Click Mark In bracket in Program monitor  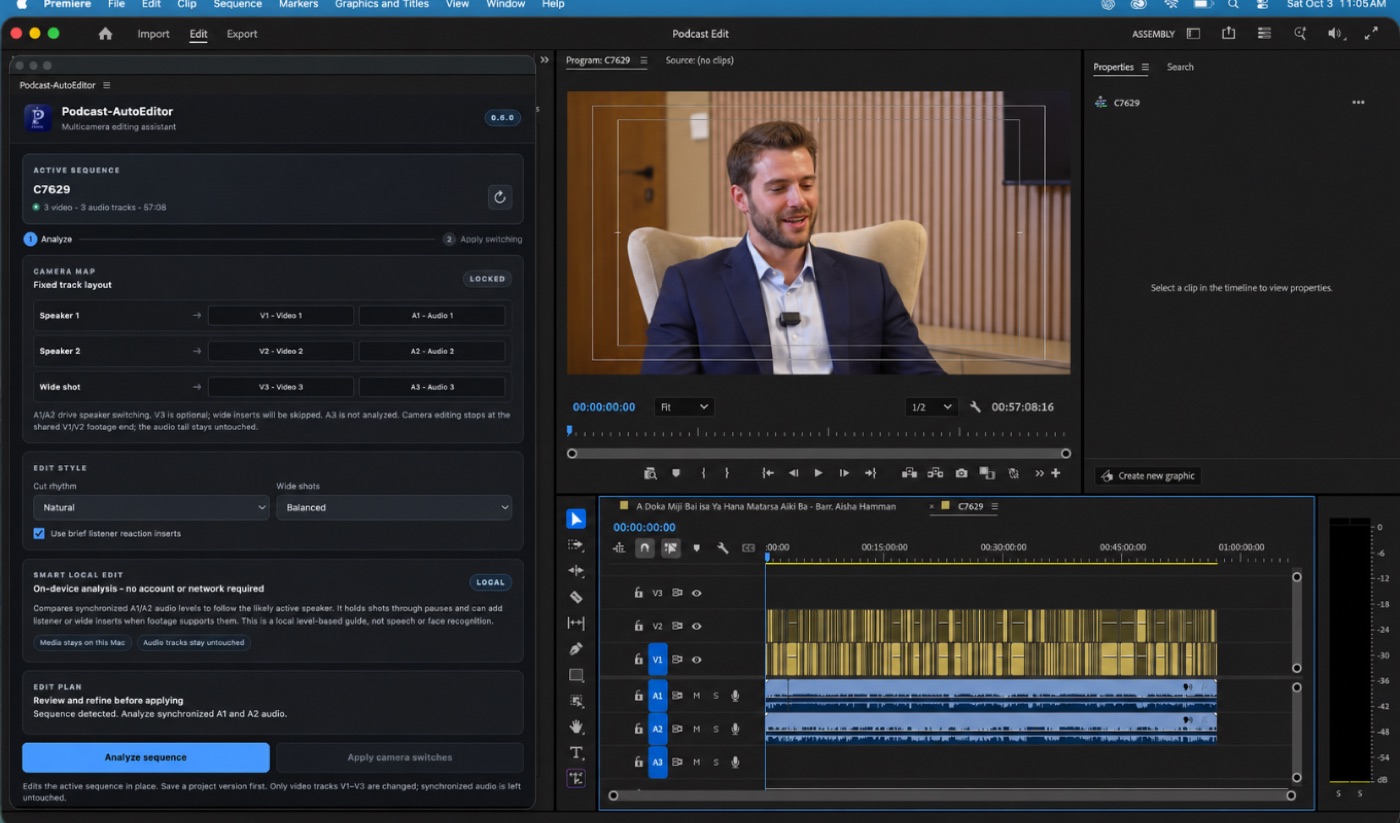point(704,473)
